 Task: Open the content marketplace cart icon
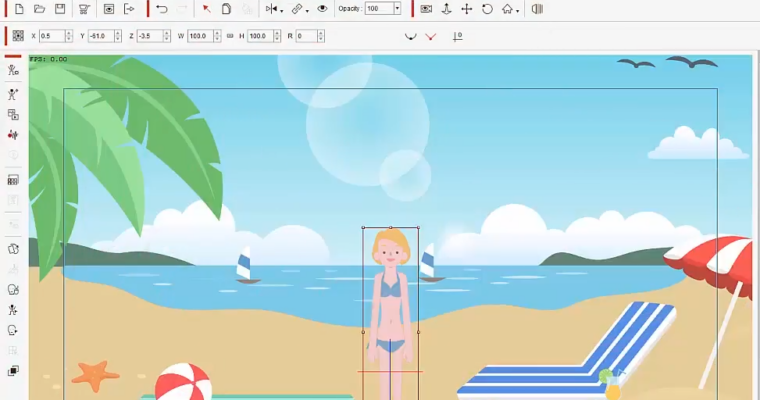[x=84, y=9]
